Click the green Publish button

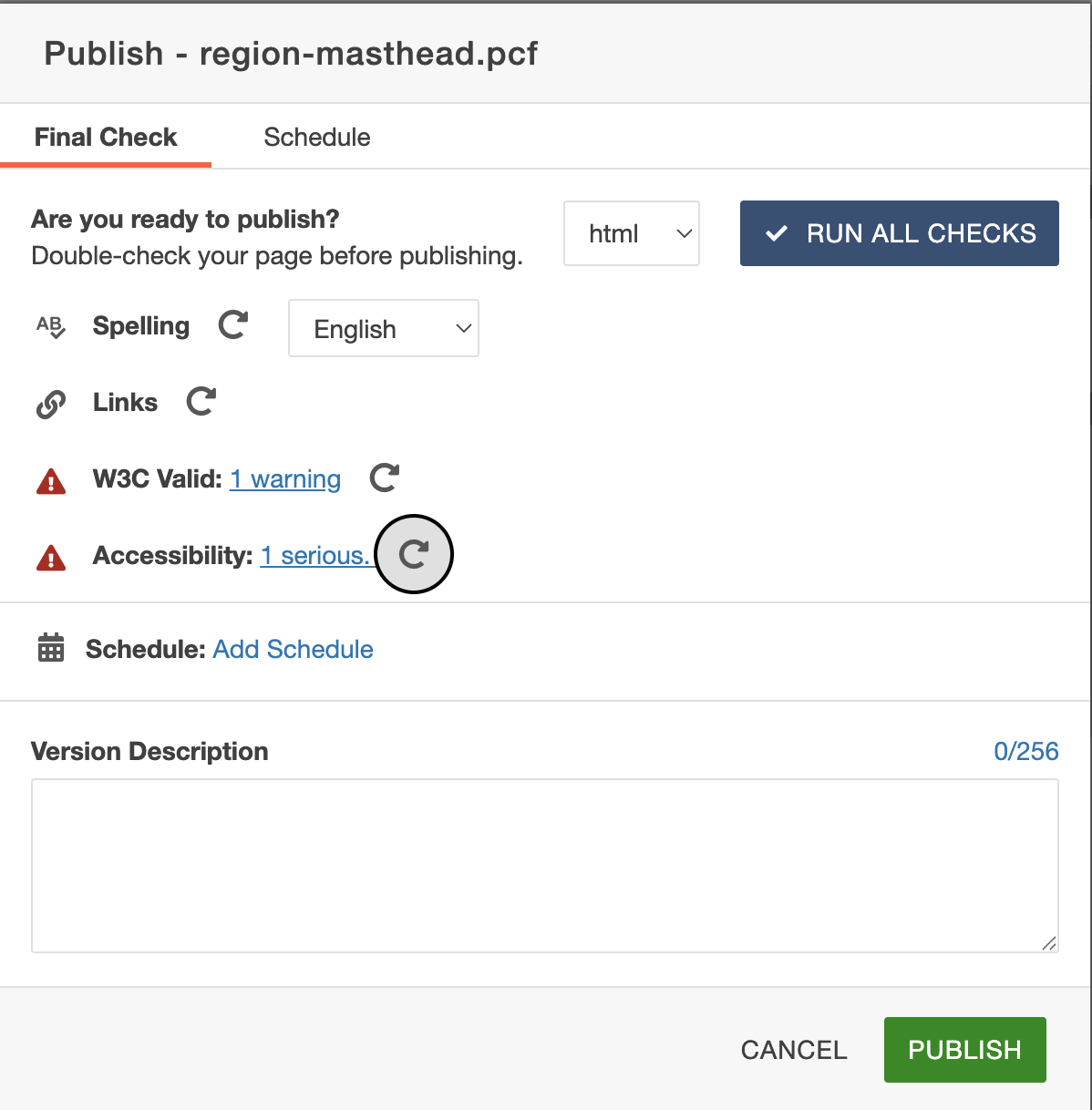point(965,1050)
